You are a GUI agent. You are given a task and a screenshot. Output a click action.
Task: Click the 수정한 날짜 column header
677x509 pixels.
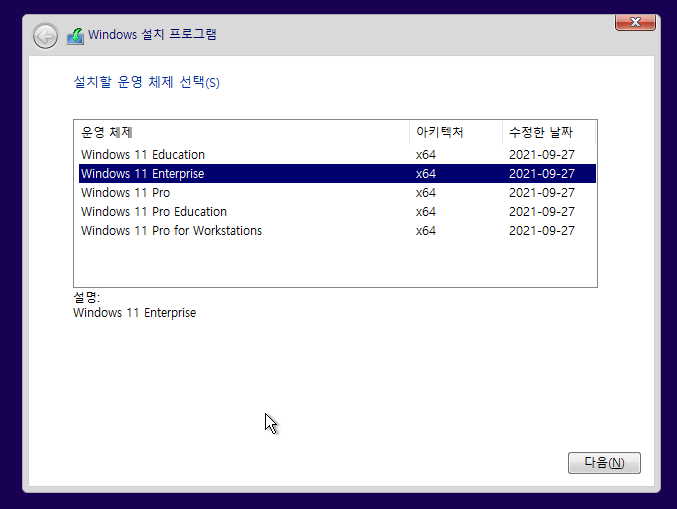pos(549,132)
